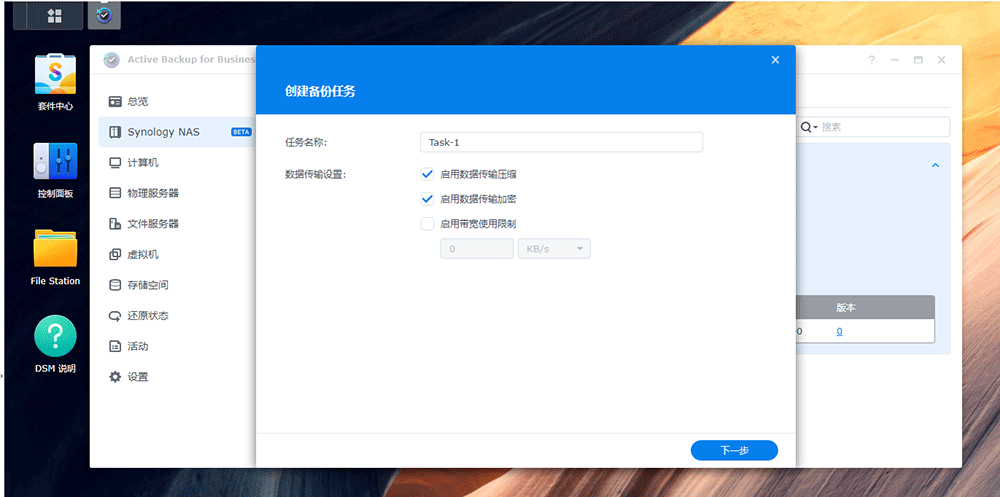The width and height of the screenshot is (1000, 497).
Task: Click the help question mark in window title bar
Action: [x=872, y=60]
